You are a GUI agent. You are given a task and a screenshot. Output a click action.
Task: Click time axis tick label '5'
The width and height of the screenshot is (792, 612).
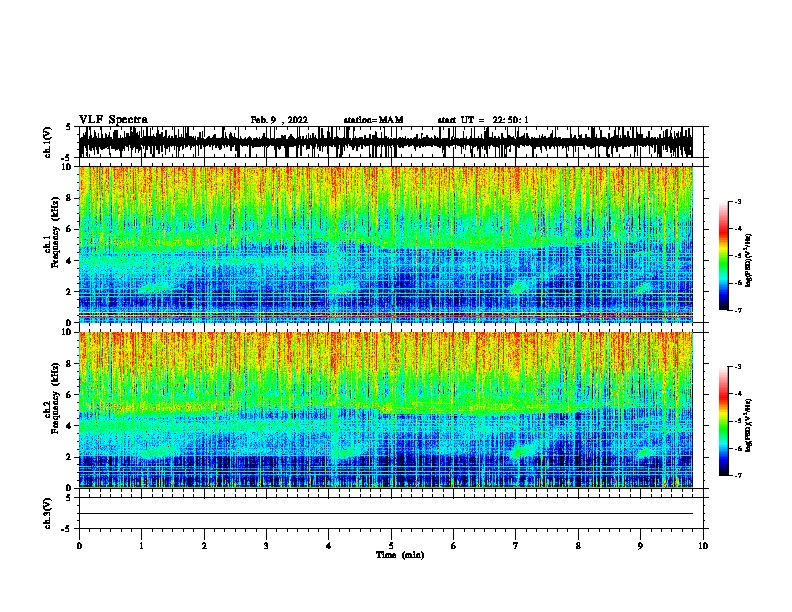click(391, 546)
